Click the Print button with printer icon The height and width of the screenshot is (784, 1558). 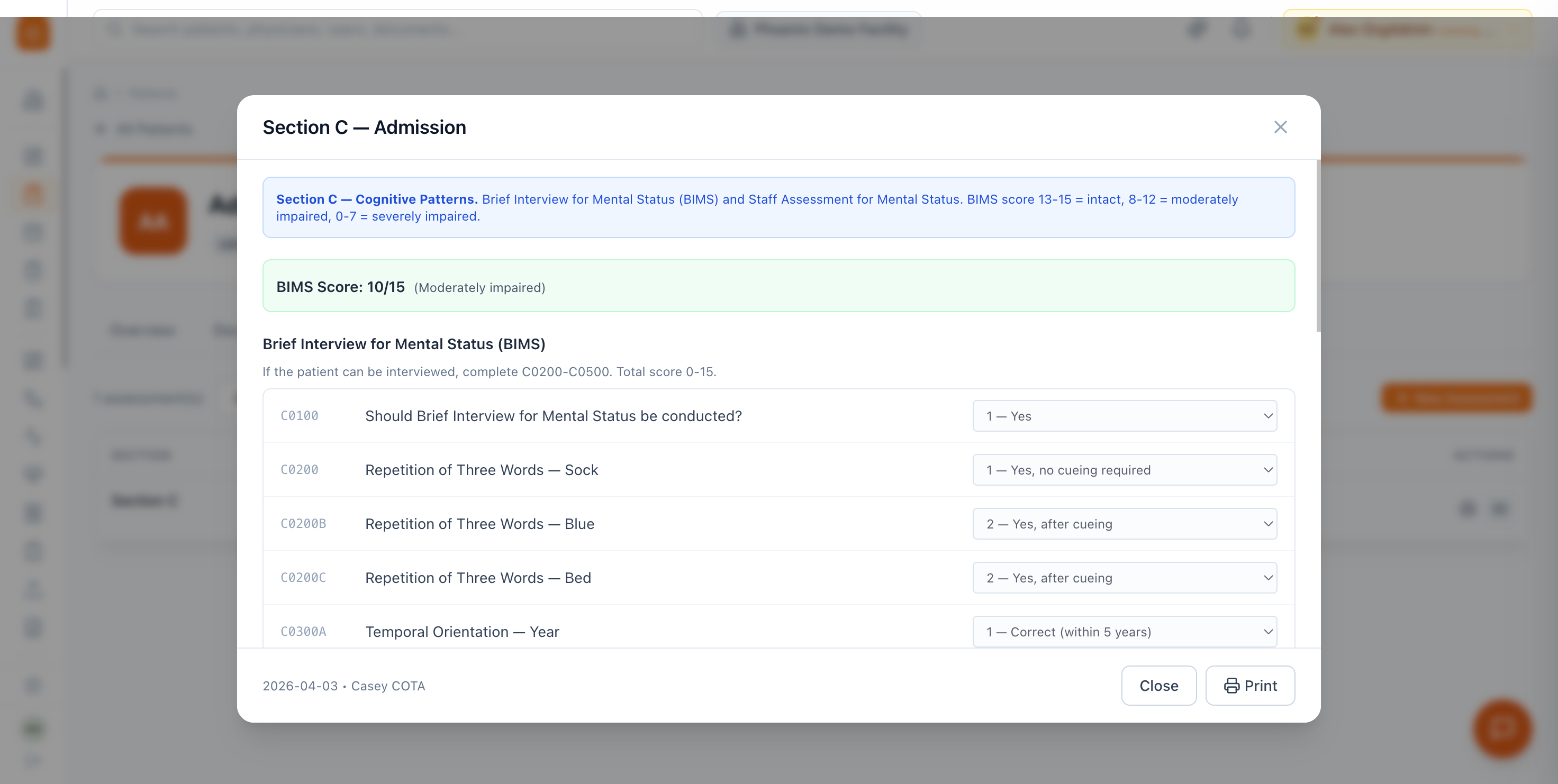pos(1249,686)
